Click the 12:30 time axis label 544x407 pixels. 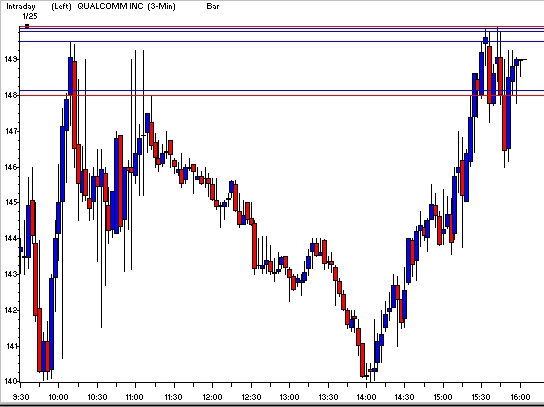coord(251,397)
